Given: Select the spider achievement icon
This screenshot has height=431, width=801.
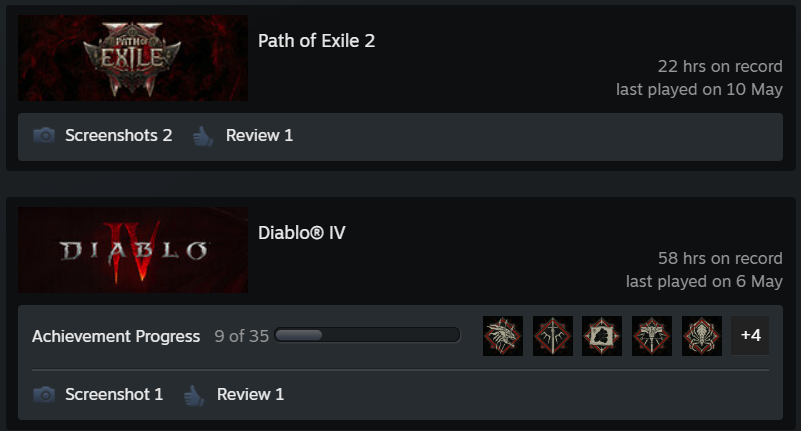Looking at the screenshot, I should [702, 336].
